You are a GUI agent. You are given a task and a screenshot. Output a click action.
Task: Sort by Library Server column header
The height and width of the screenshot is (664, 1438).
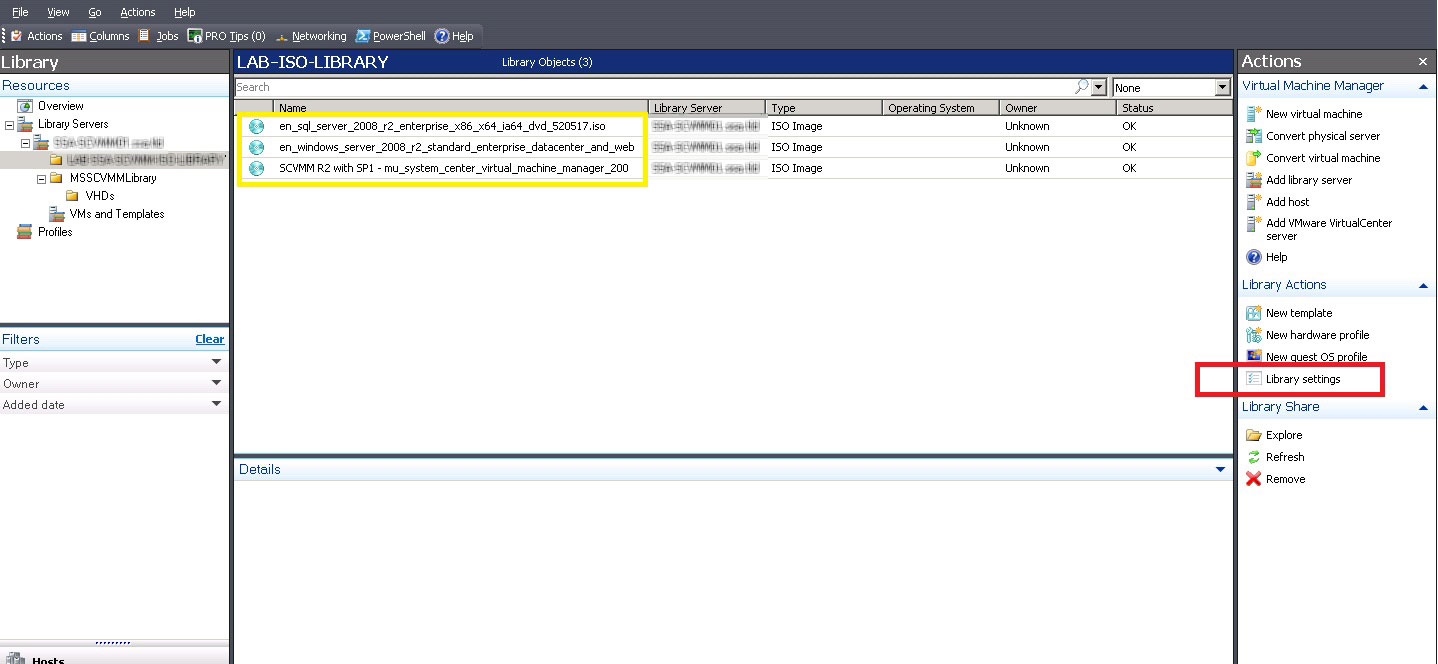pyautogui.click(x=707, y=108)
